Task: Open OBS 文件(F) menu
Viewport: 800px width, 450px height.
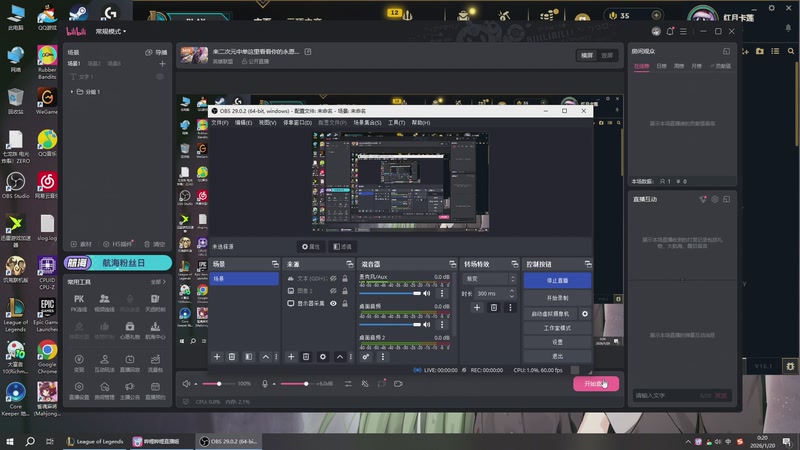Action: pos(220,123)
